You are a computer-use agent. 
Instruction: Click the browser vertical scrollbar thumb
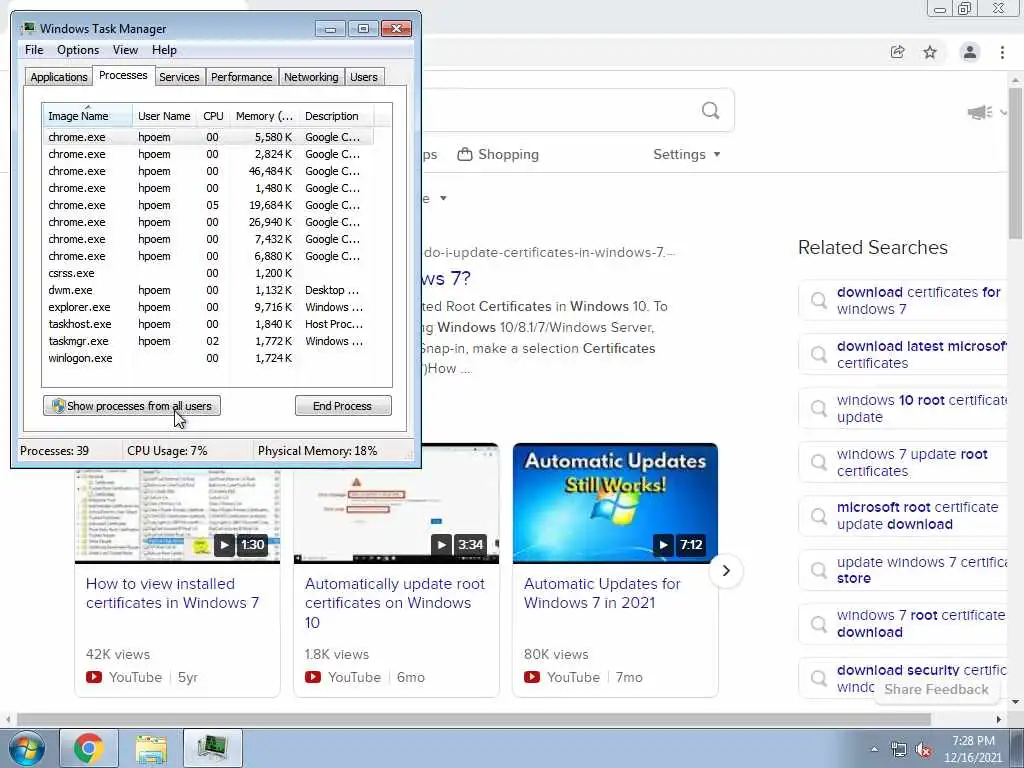(x=1016, y=163)
